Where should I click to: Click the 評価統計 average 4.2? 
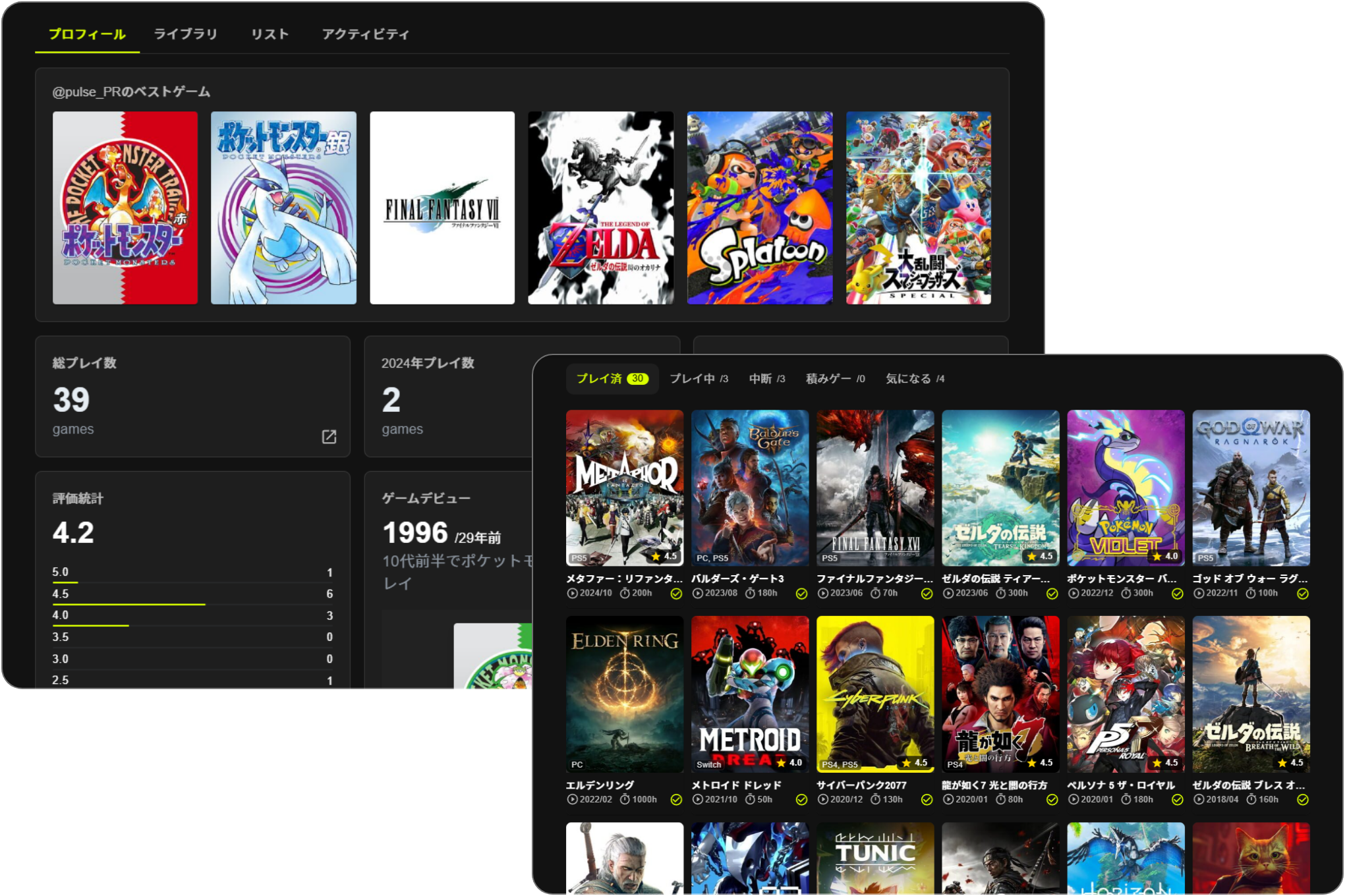[73, 532]
